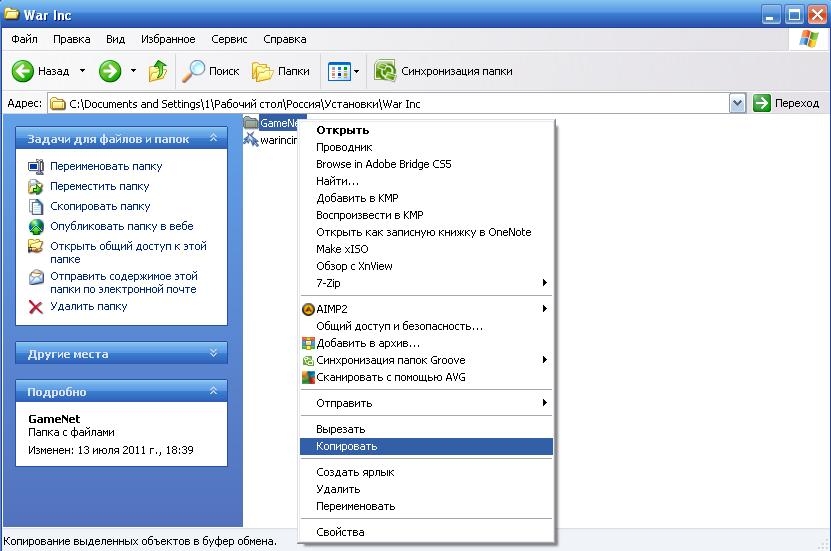Go back using the Назад arrow icon
The height and width of the screenshot is (551, 831).
(22, 71)
